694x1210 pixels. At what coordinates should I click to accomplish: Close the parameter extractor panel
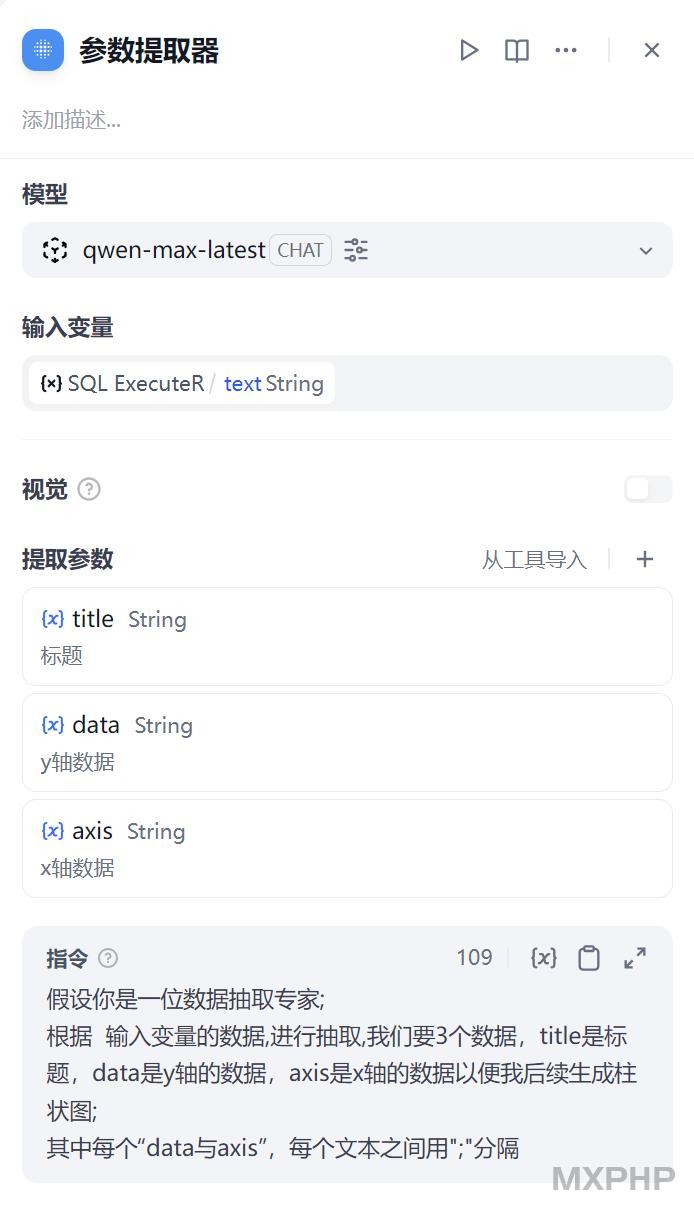652,50
